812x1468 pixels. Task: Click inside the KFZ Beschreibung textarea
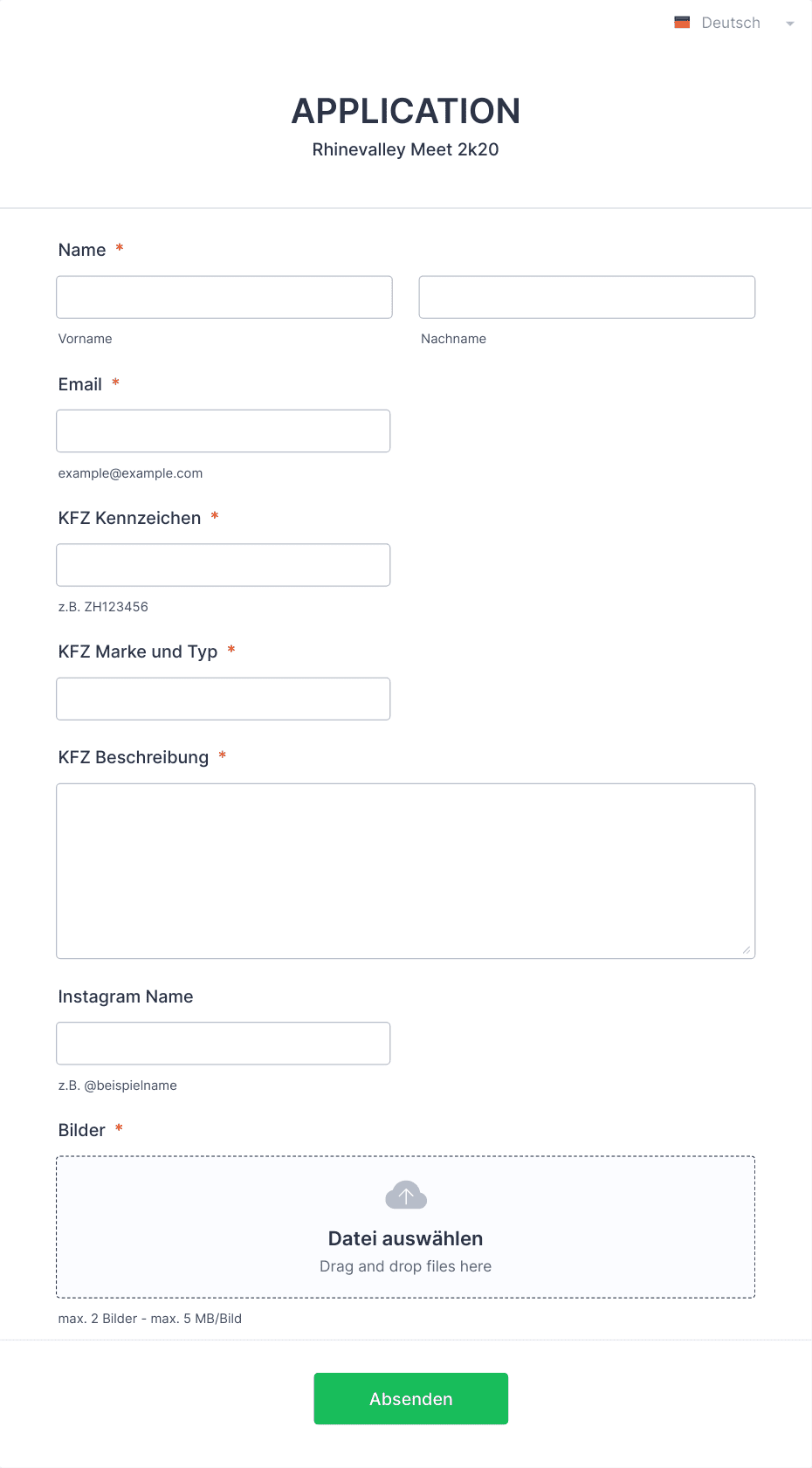click(x=406, y=871)
